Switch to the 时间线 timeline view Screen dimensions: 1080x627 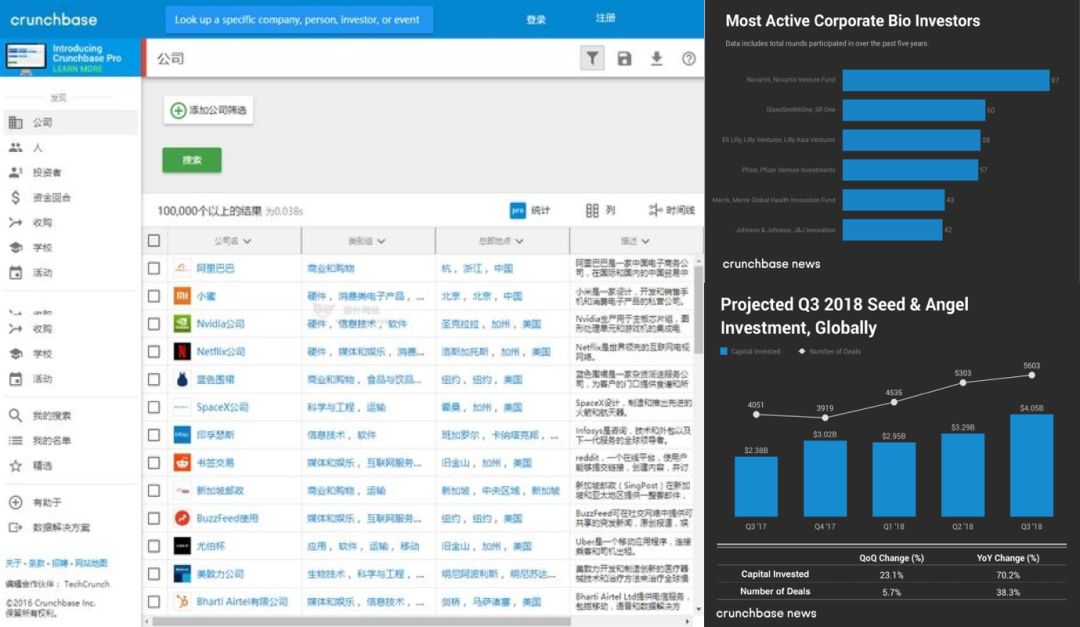[x=671, y=210]
